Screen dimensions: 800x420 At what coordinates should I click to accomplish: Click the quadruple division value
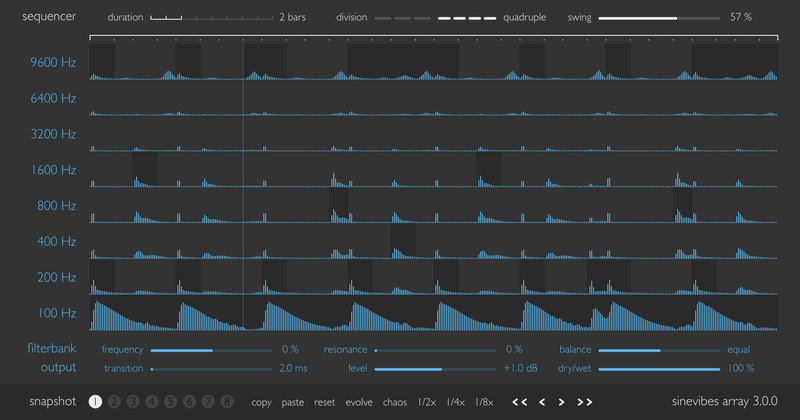pos(524,18)
